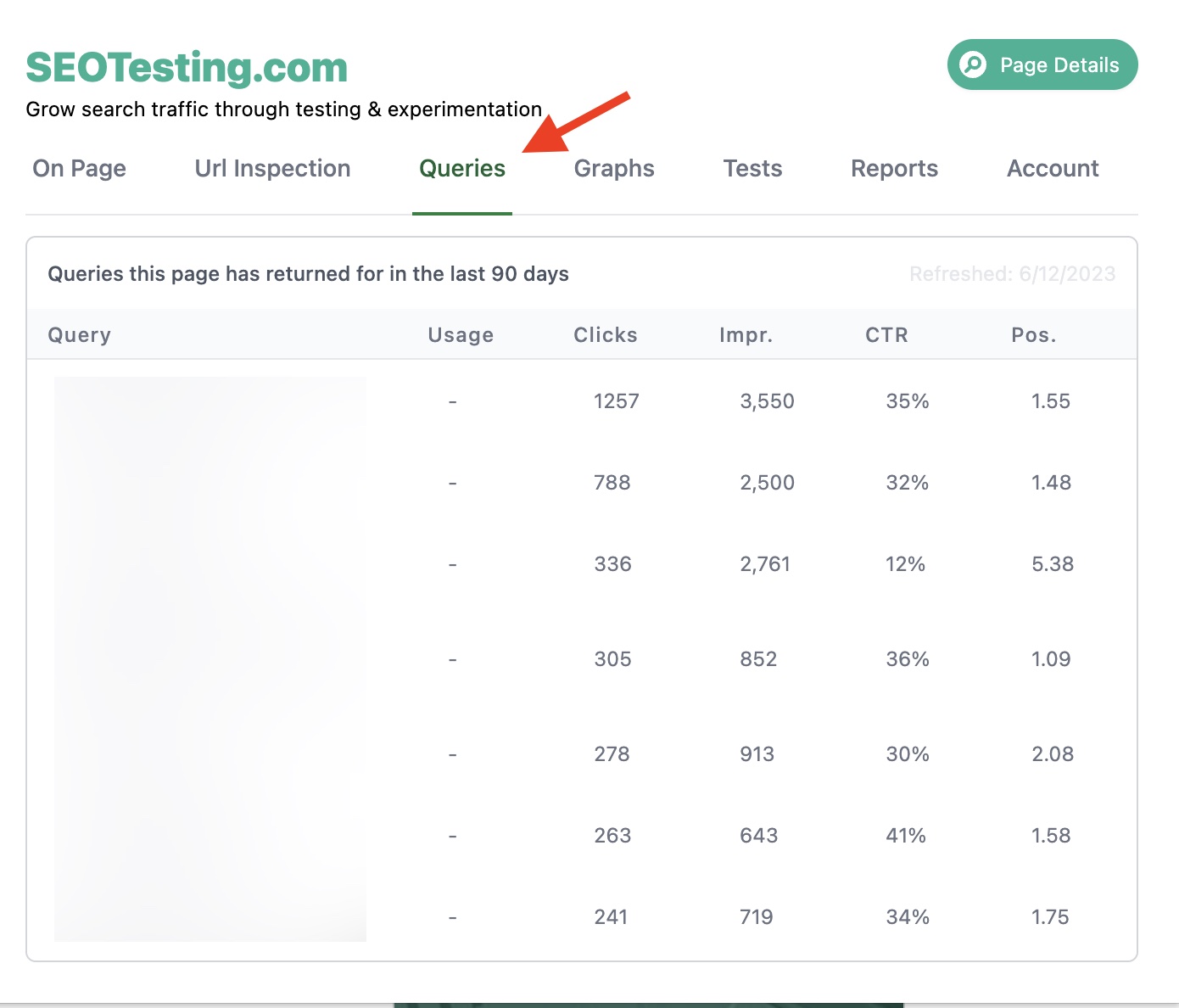Click the 2,500 impressions value
The height and width of the screenshot is (1008, 1179).
point(768,483)
